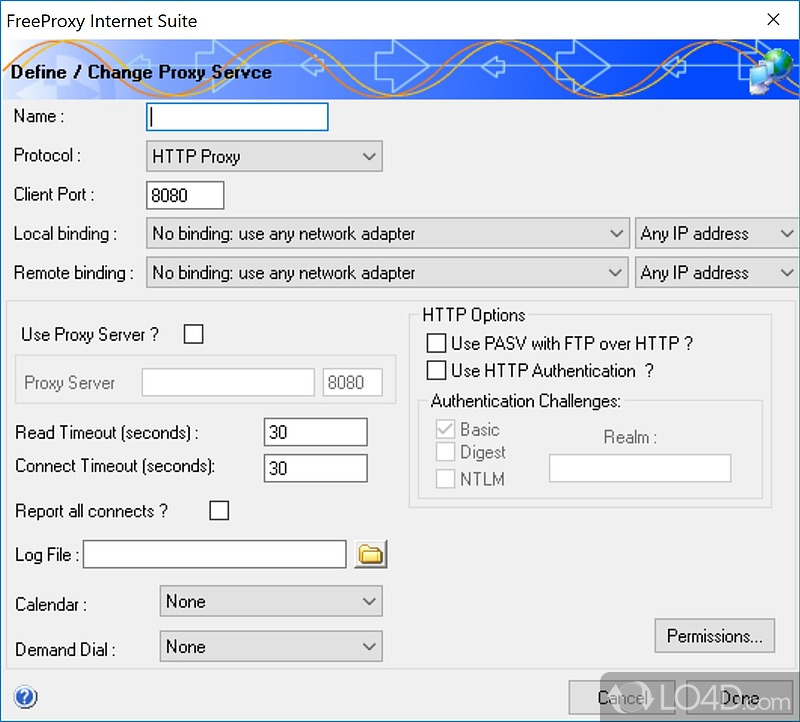
Task: Click the Cancel button
Action: pos(622,697)
